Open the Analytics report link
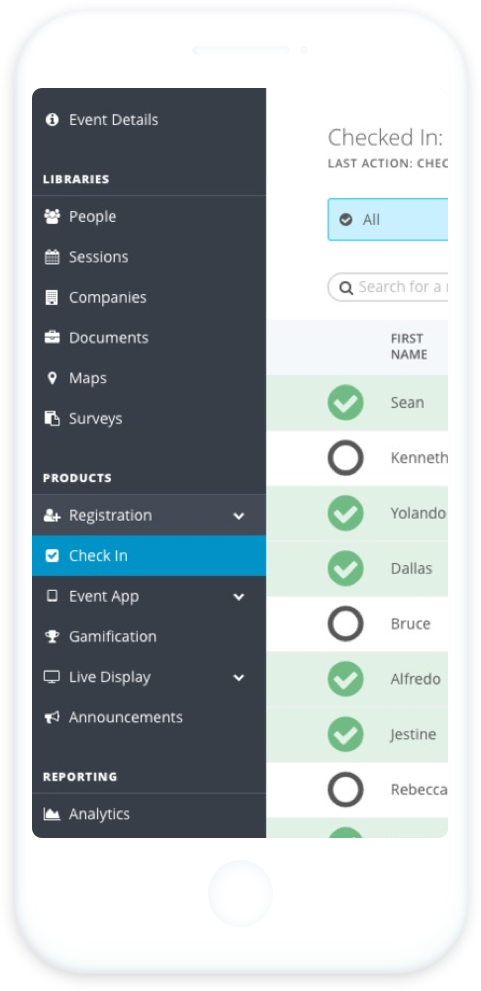 149,814
